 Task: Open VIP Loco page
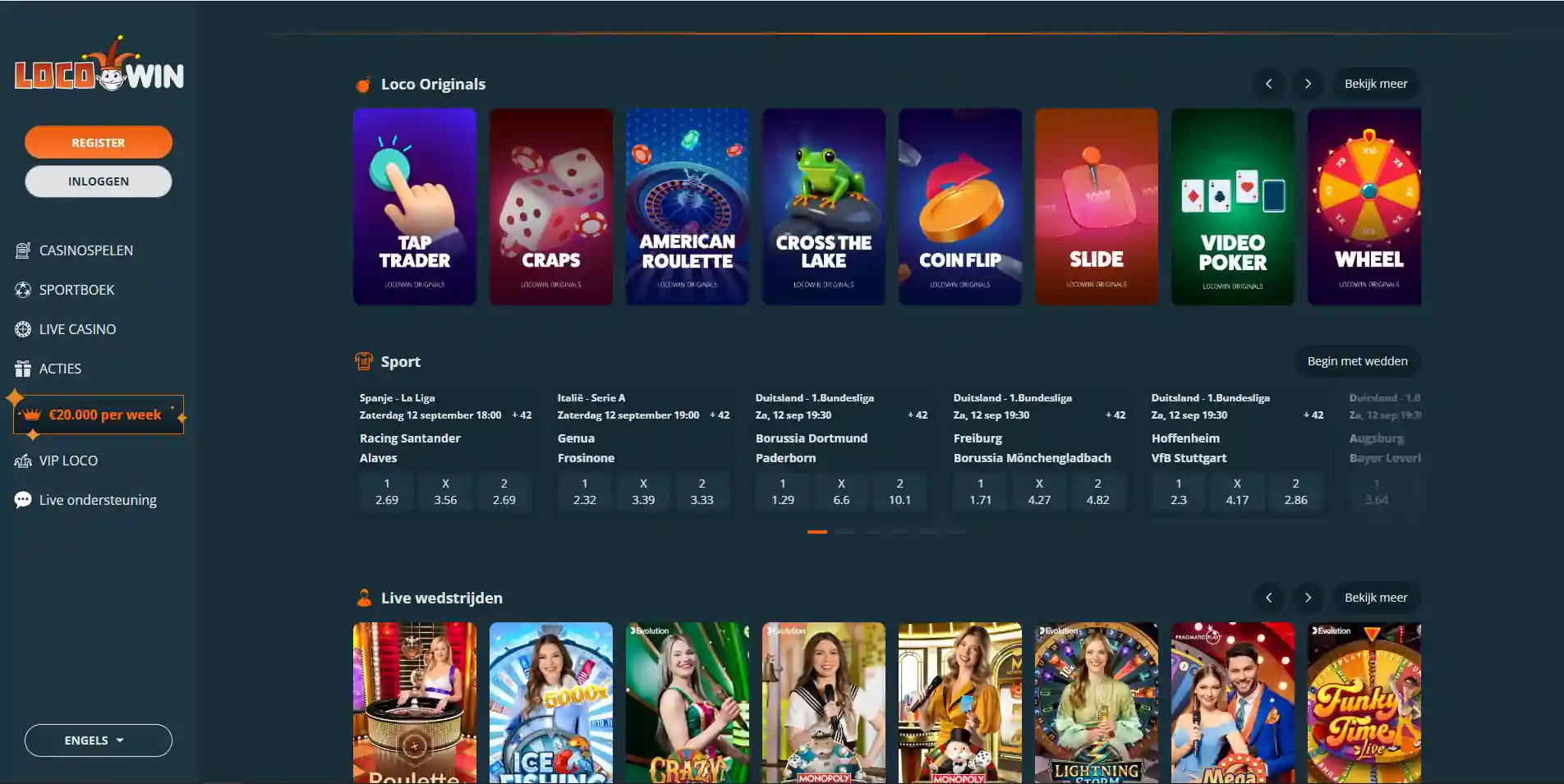tap(68, 461)
